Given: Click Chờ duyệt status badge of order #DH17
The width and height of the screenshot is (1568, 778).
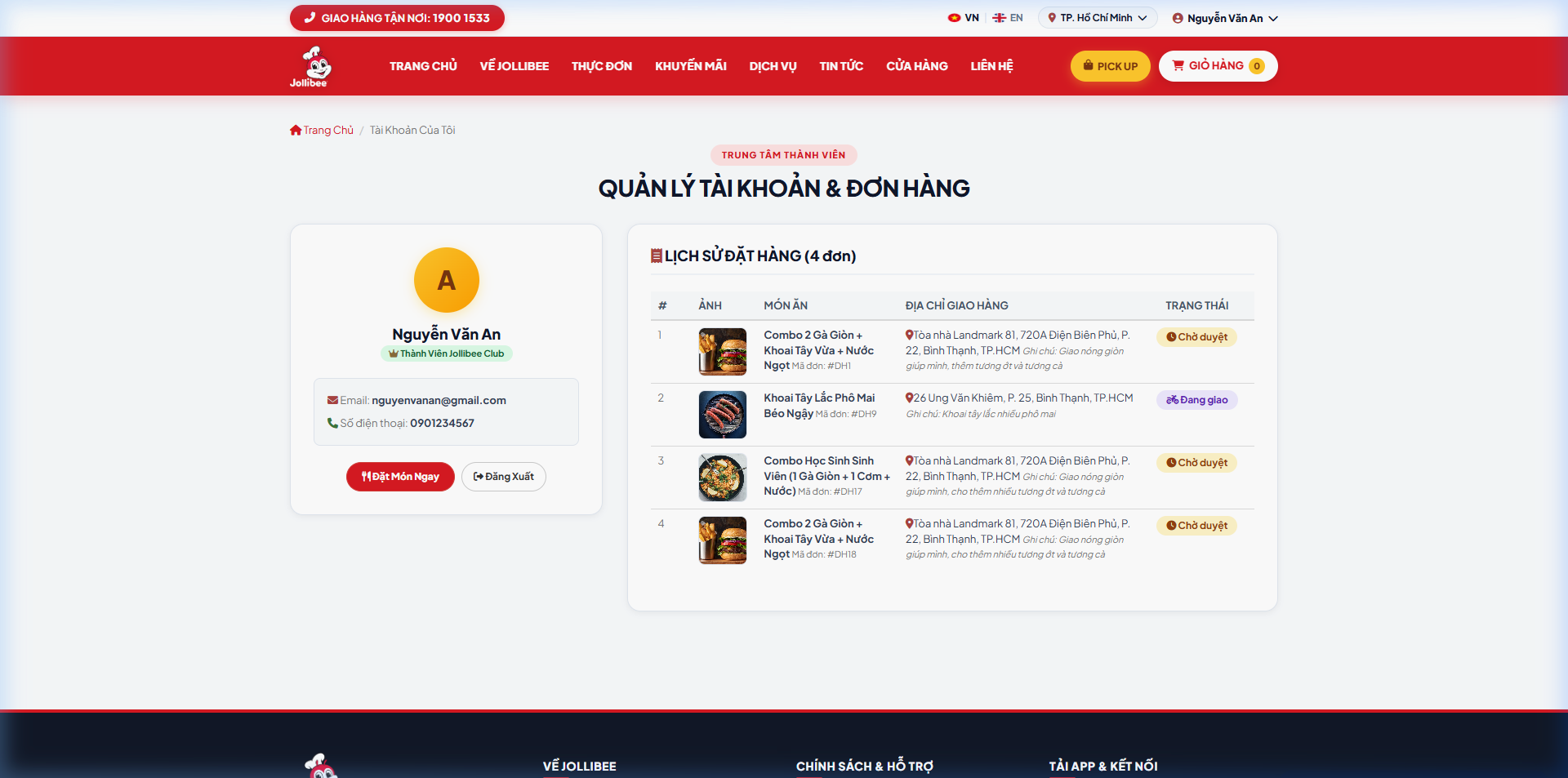Looking at the screenshot, I should tap(1196, 463).
